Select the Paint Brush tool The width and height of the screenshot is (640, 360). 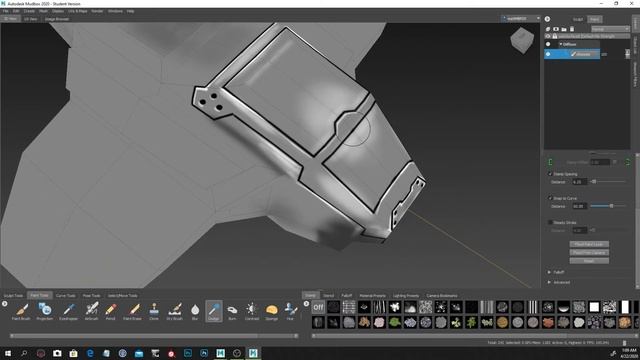(21, 311)
